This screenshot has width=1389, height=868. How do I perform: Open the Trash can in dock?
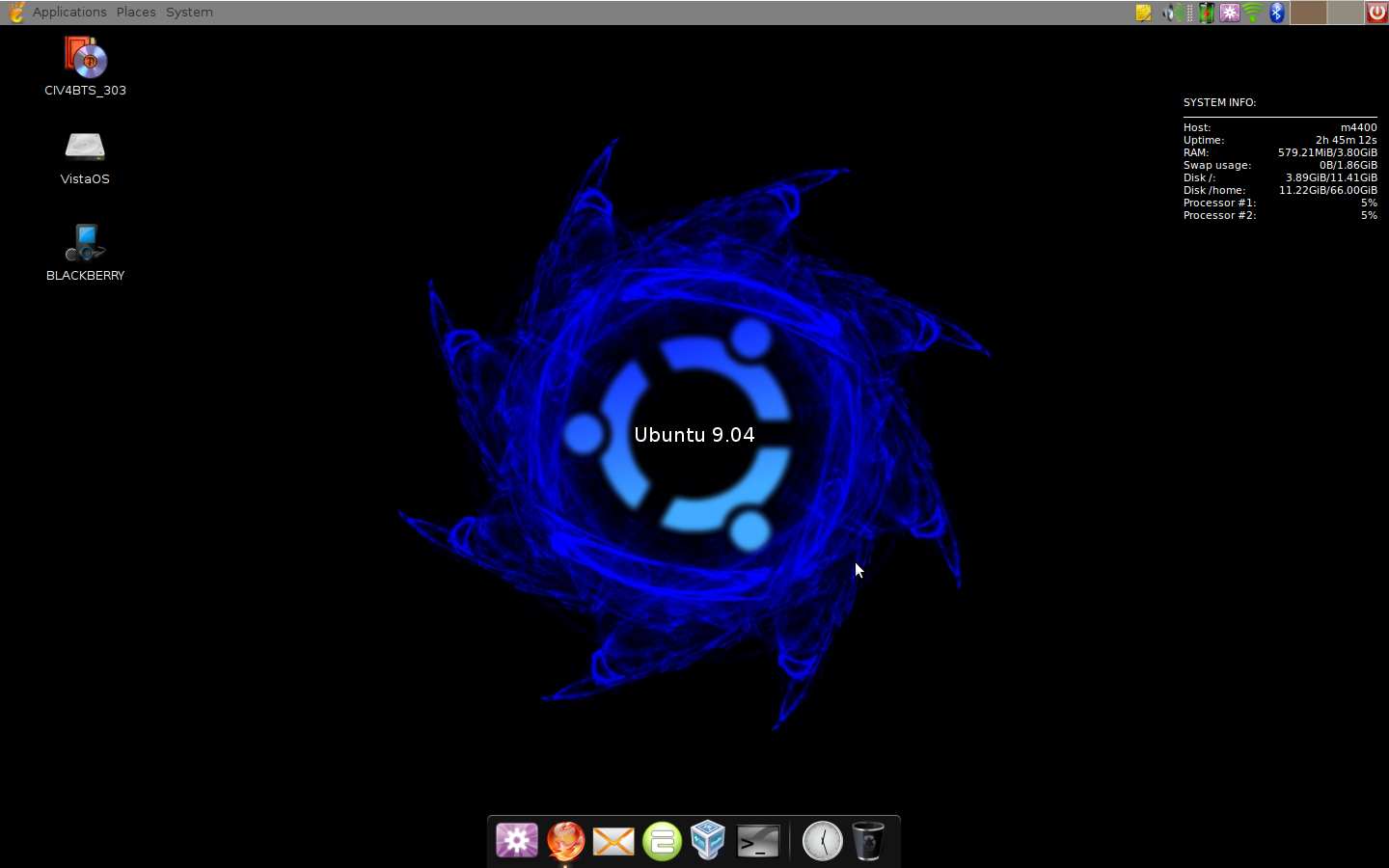click(868, 840)
